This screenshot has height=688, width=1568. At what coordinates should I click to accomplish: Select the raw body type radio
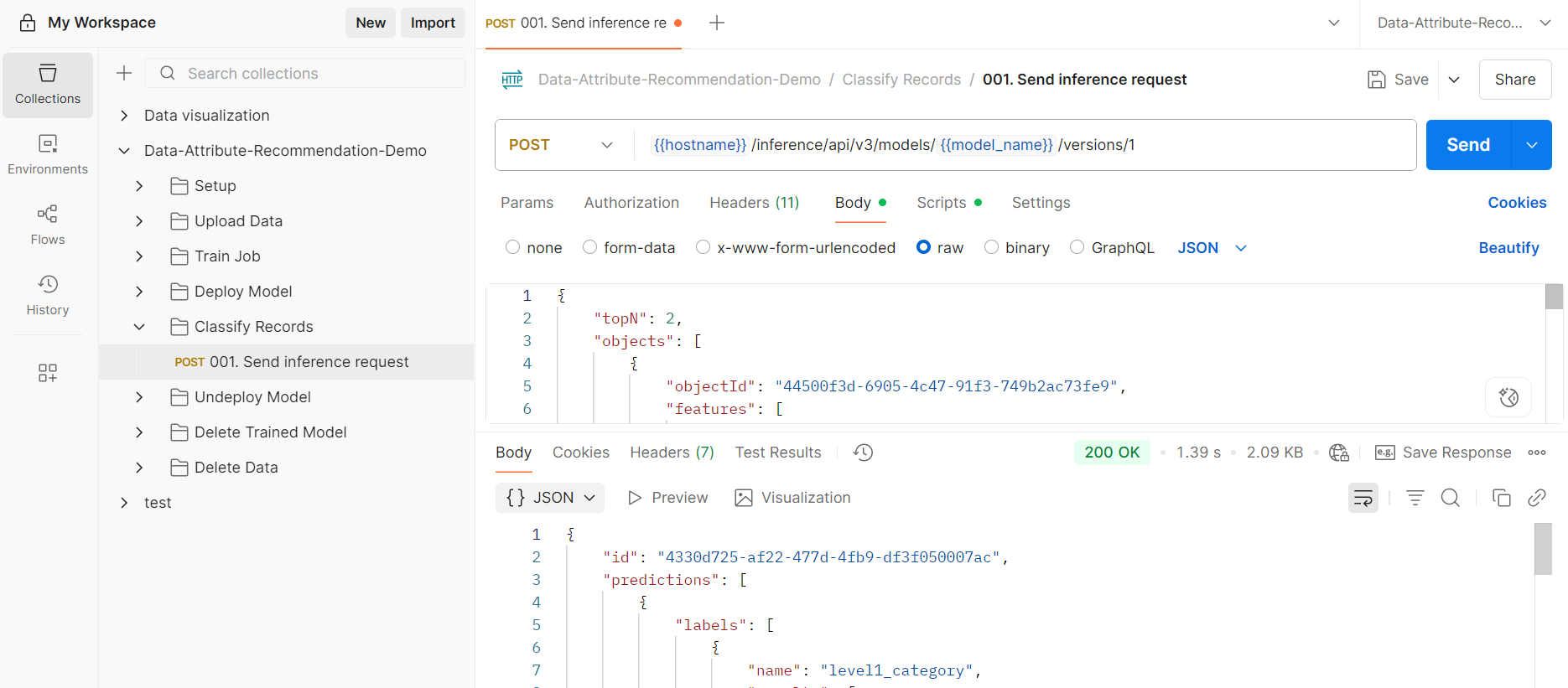[923, 247]
